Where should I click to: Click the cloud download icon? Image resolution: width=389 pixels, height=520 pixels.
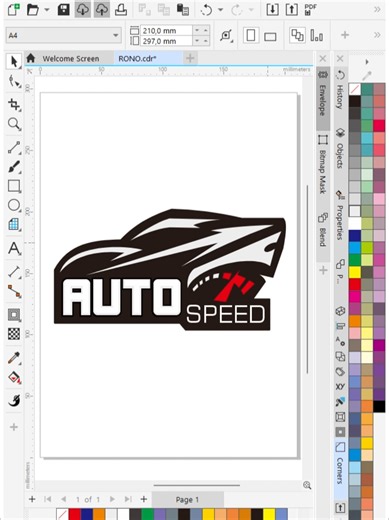82,10
